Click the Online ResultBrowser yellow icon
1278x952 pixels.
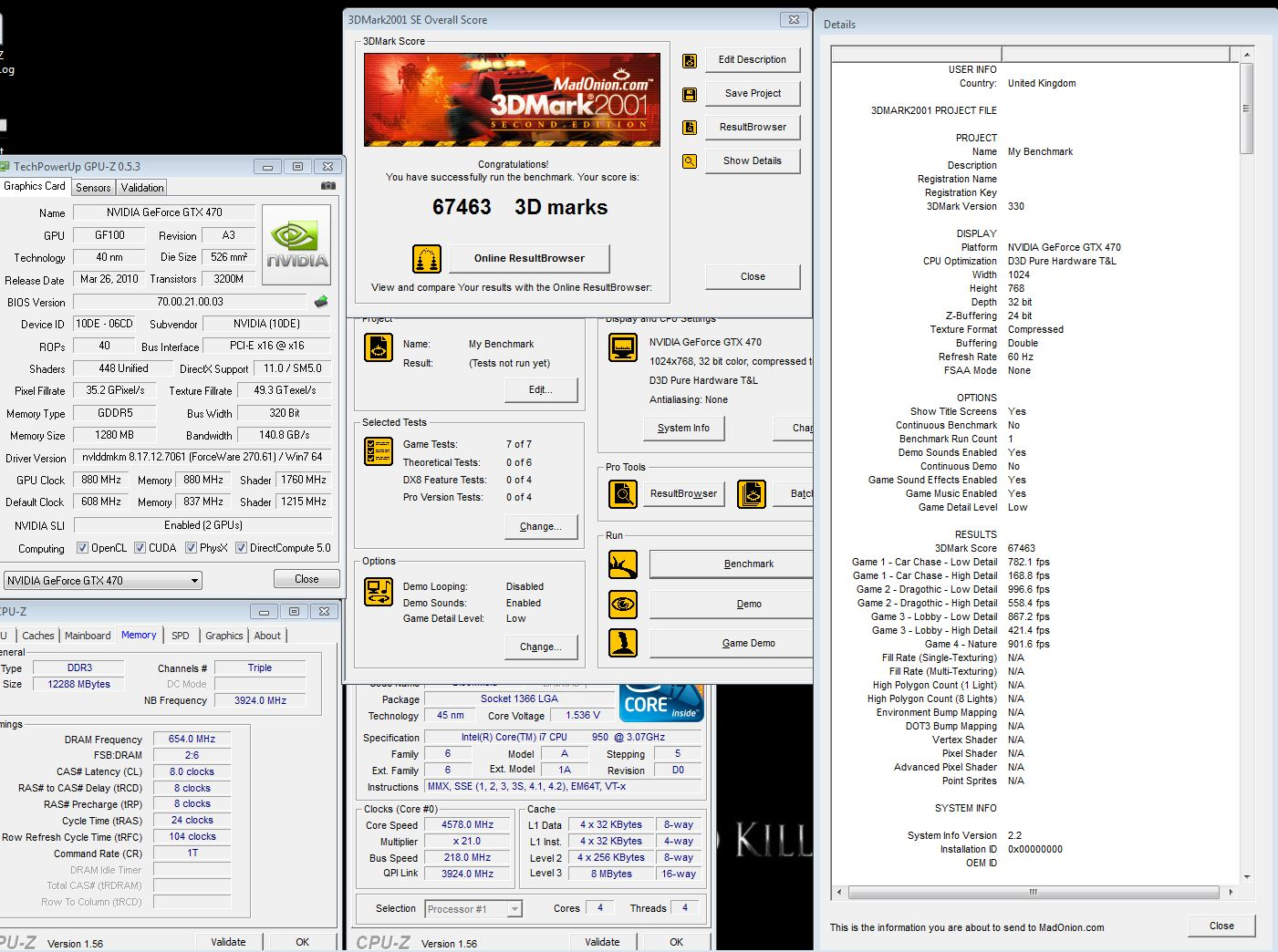pos(426,259)
